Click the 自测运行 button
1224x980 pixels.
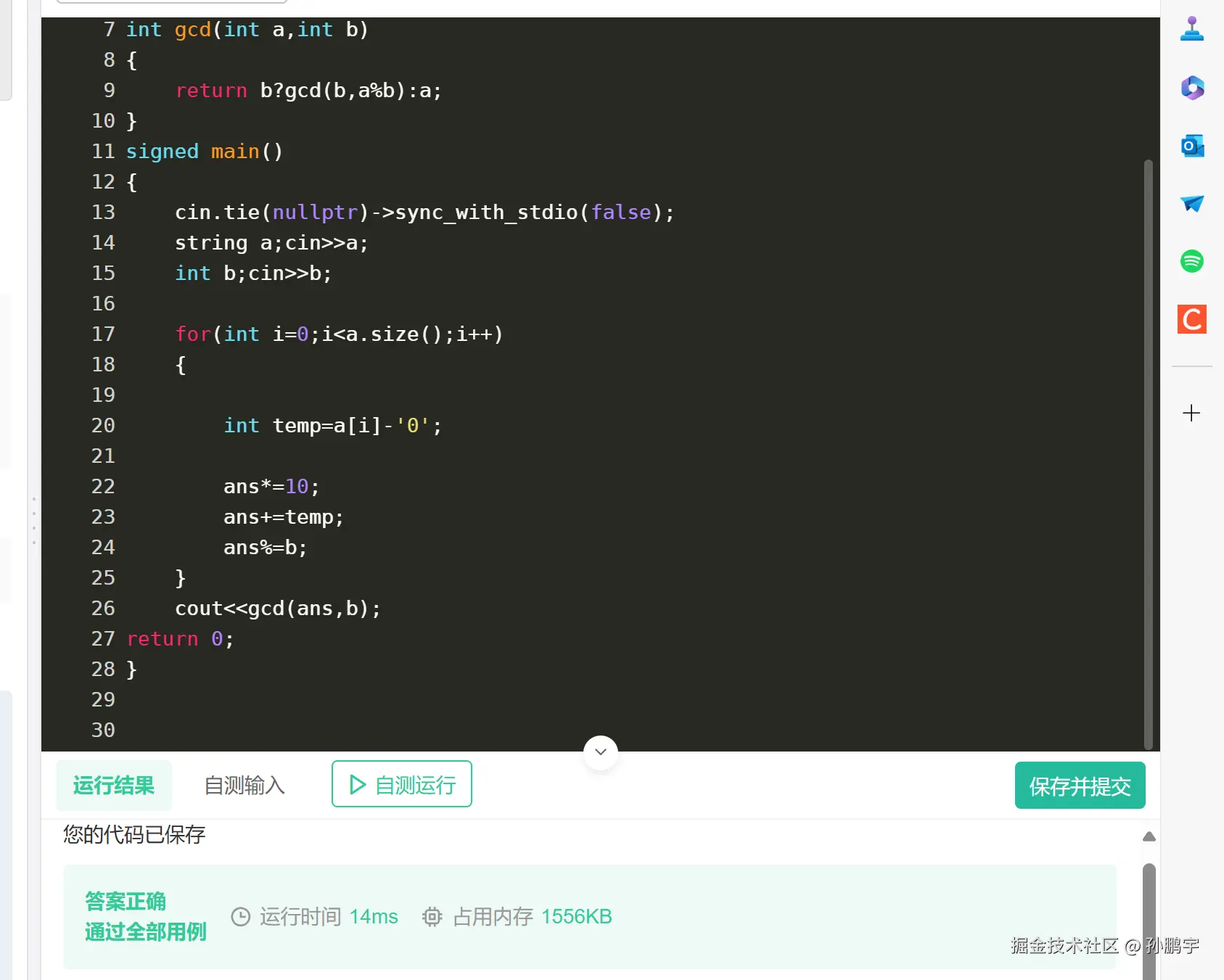pos(402,784)
